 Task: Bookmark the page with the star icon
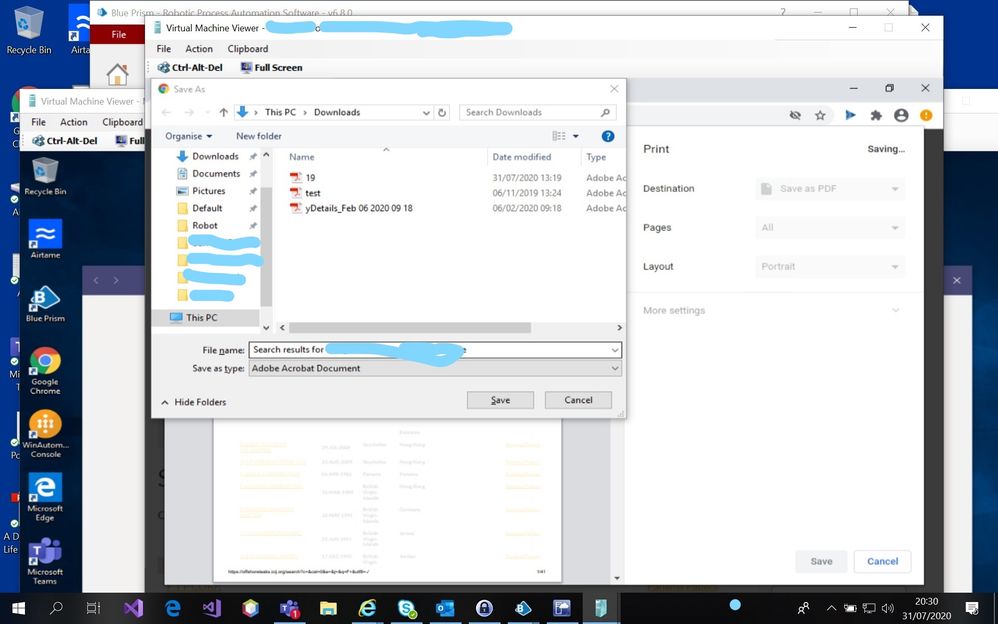pyautogui.click(x=820, y=115)
